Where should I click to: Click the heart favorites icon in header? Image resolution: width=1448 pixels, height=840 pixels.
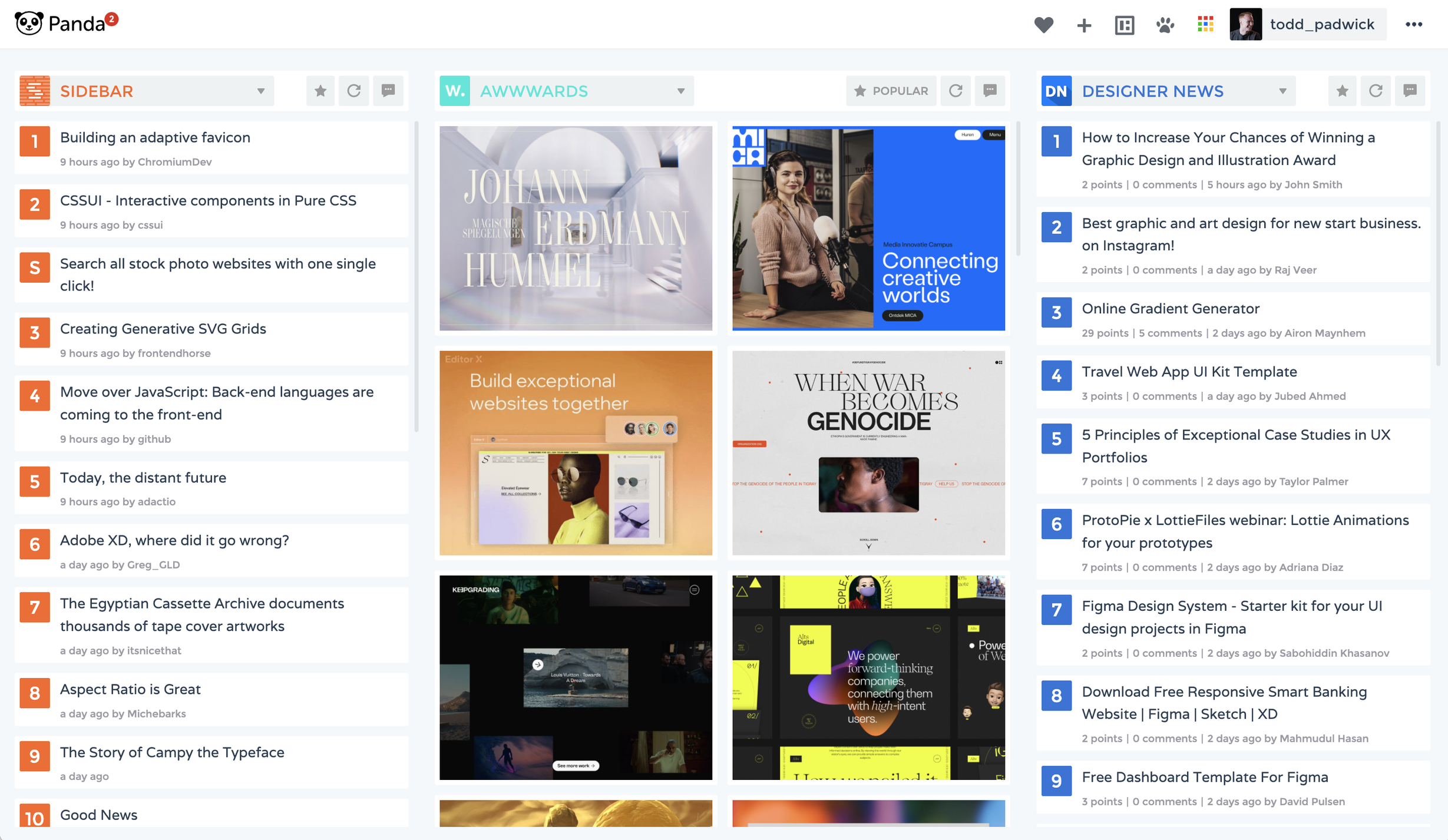coord(1043,25)
